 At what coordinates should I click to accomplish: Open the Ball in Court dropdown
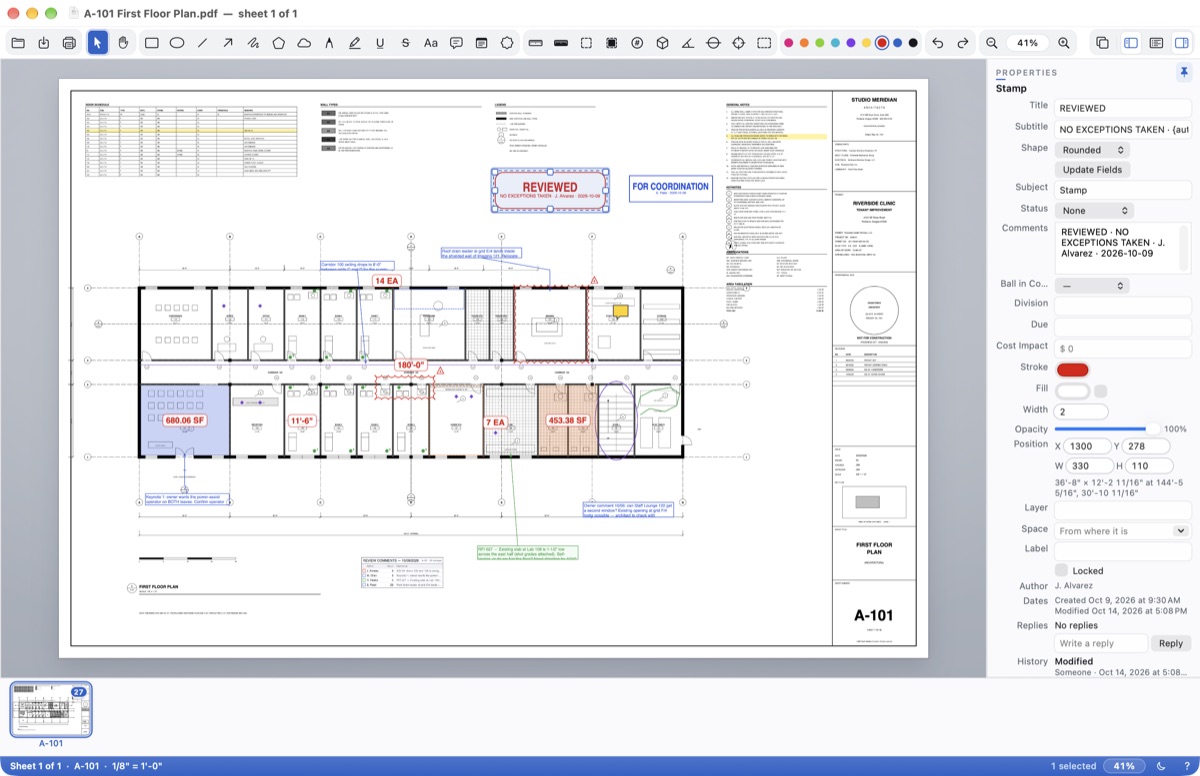click(1092, 285)
